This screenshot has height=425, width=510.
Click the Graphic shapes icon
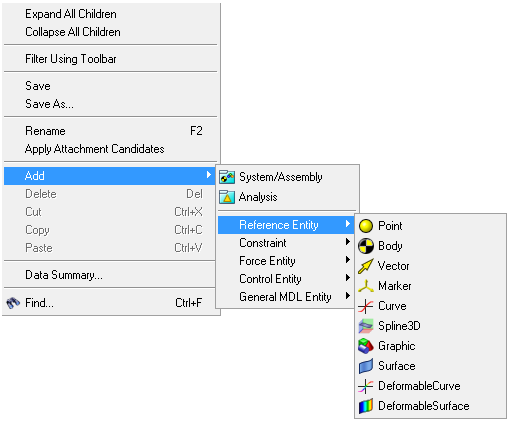[x=366, y=346]
